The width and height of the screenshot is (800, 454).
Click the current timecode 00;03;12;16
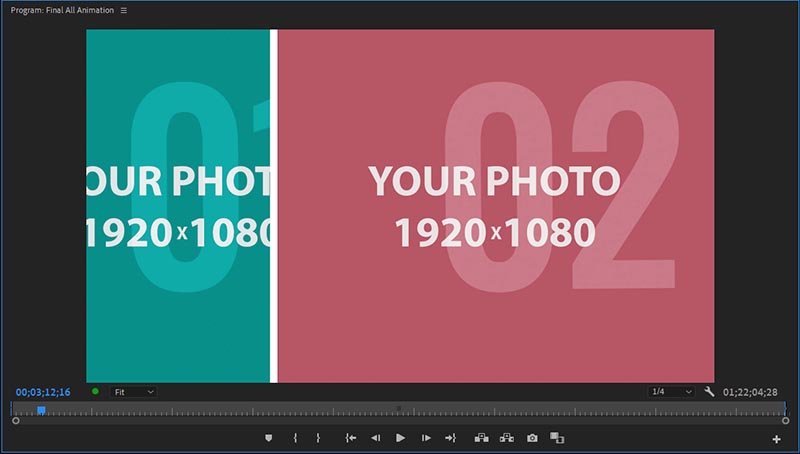click(x=43, y=392)
